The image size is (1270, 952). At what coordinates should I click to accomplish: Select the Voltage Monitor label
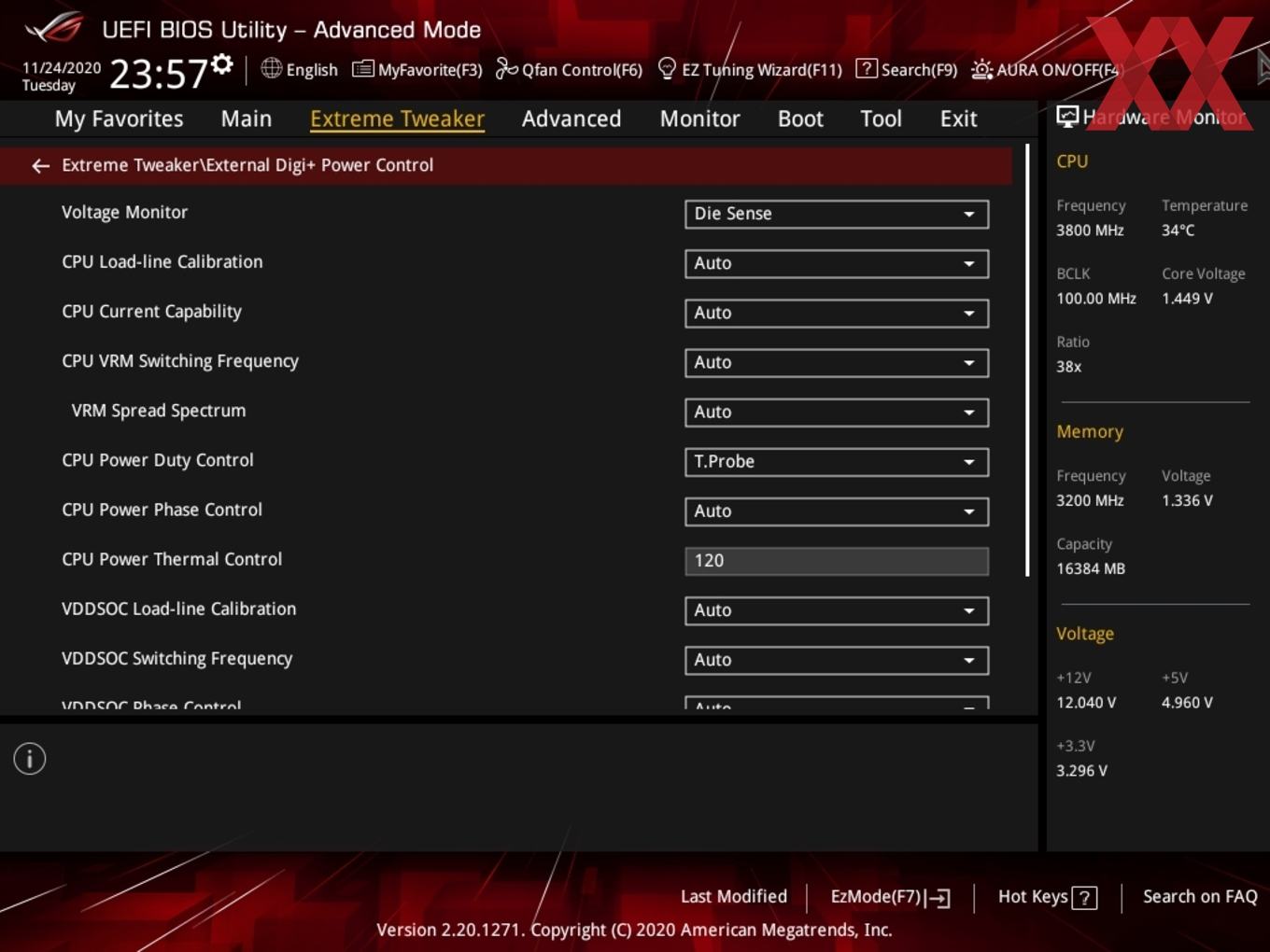pyautogui.click(x=124, y=212)
